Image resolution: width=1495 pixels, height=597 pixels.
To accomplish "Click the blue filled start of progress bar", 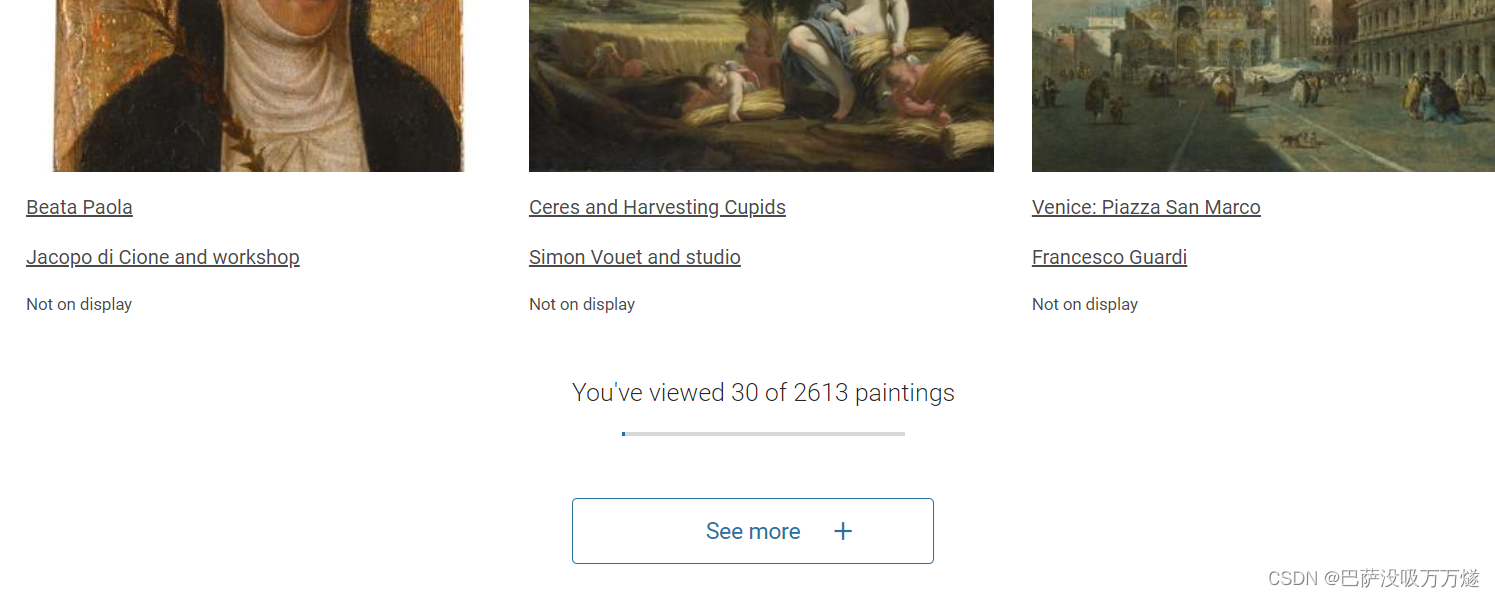I will tap(623, 434).
